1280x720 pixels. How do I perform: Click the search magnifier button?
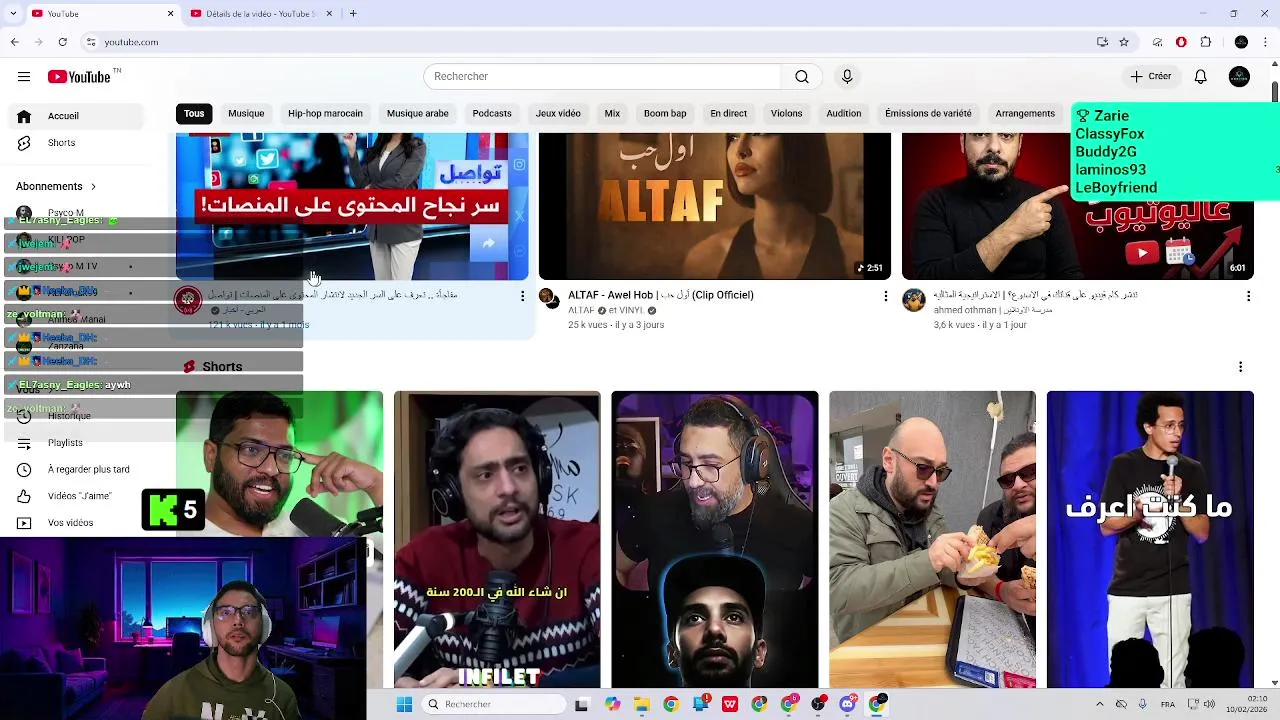[x=802, y=77]
